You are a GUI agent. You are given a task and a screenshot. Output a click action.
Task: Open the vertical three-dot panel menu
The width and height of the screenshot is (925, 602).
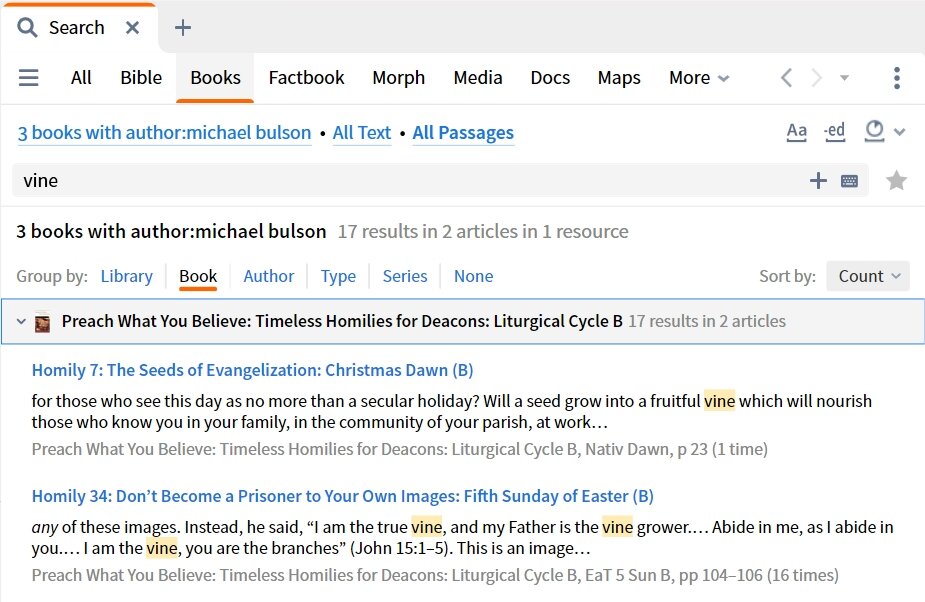click(x=897, y=78)
